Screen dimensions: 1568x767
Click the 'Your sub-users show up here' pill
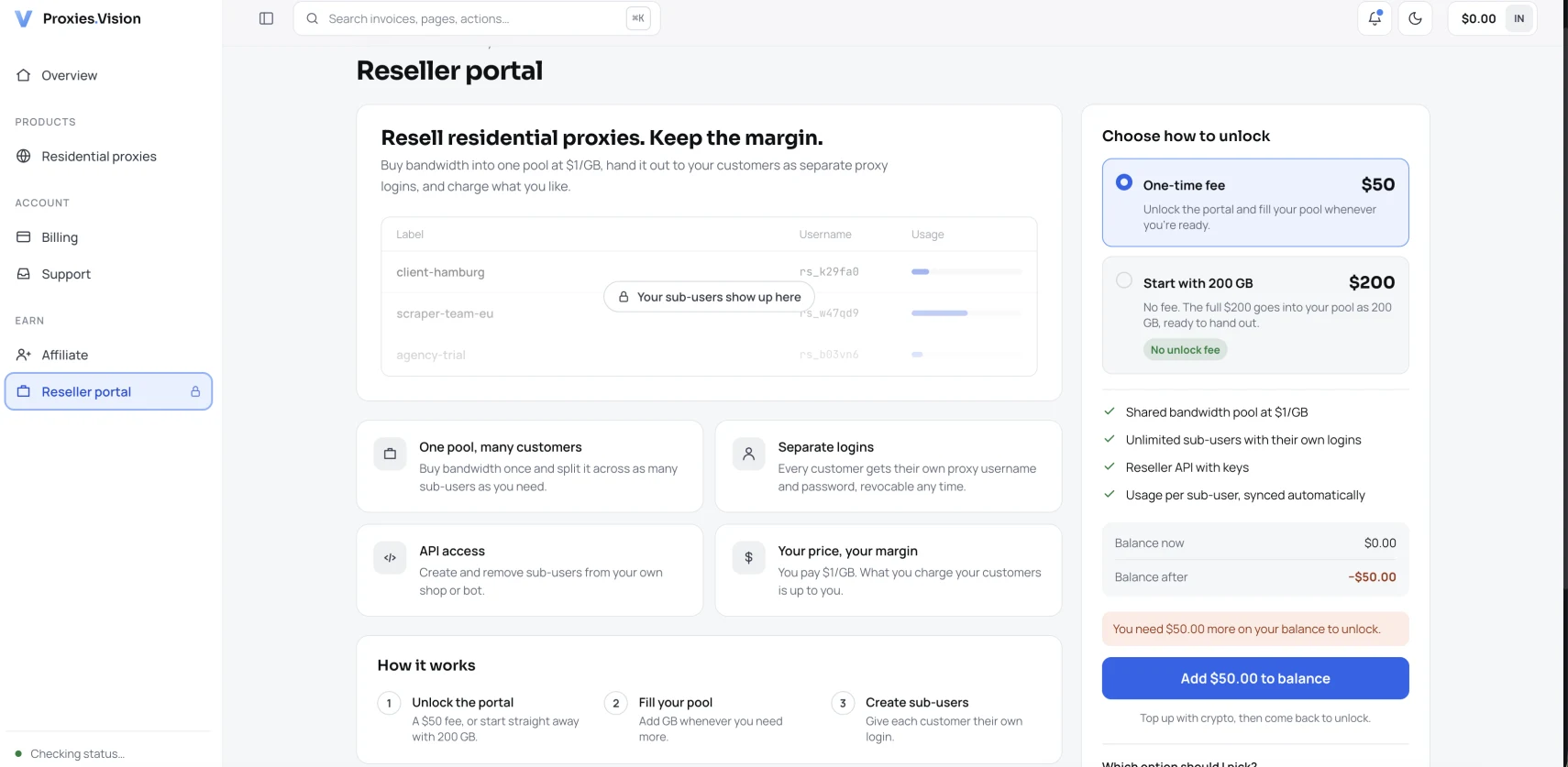(x=709, y=297)
